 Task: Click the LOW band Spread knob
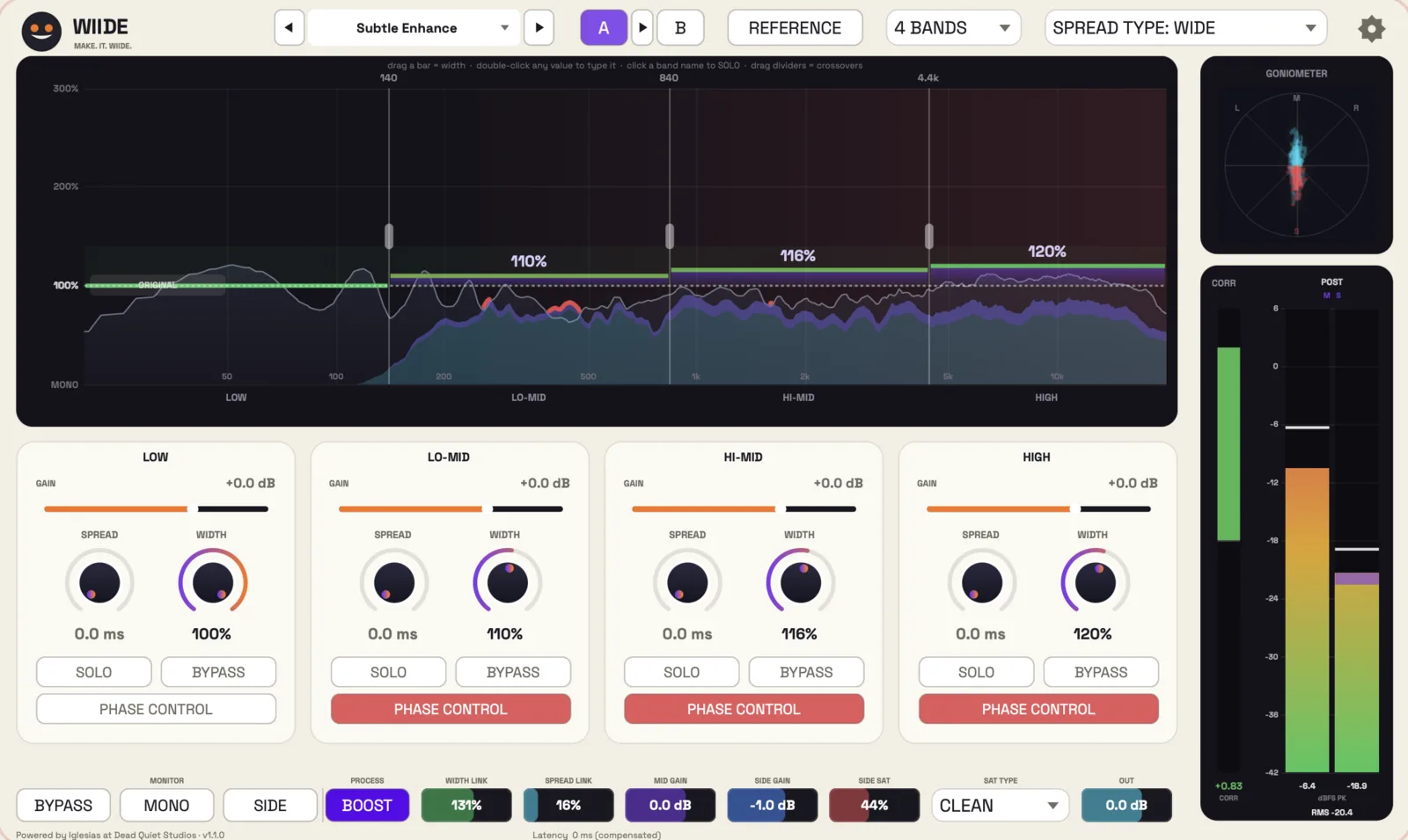pyautogui.click(x=99, y=582)
